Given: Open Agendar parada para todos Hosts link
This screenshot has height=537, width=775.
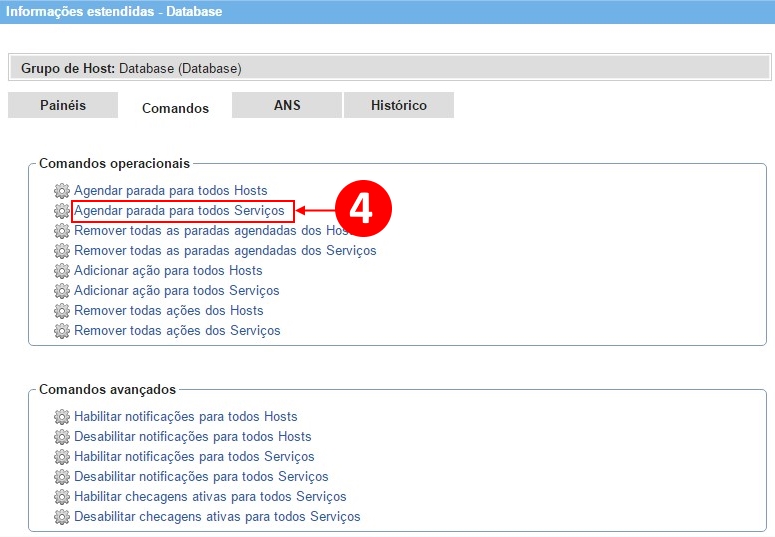Looking at the screenshot, I should [170, 191].
